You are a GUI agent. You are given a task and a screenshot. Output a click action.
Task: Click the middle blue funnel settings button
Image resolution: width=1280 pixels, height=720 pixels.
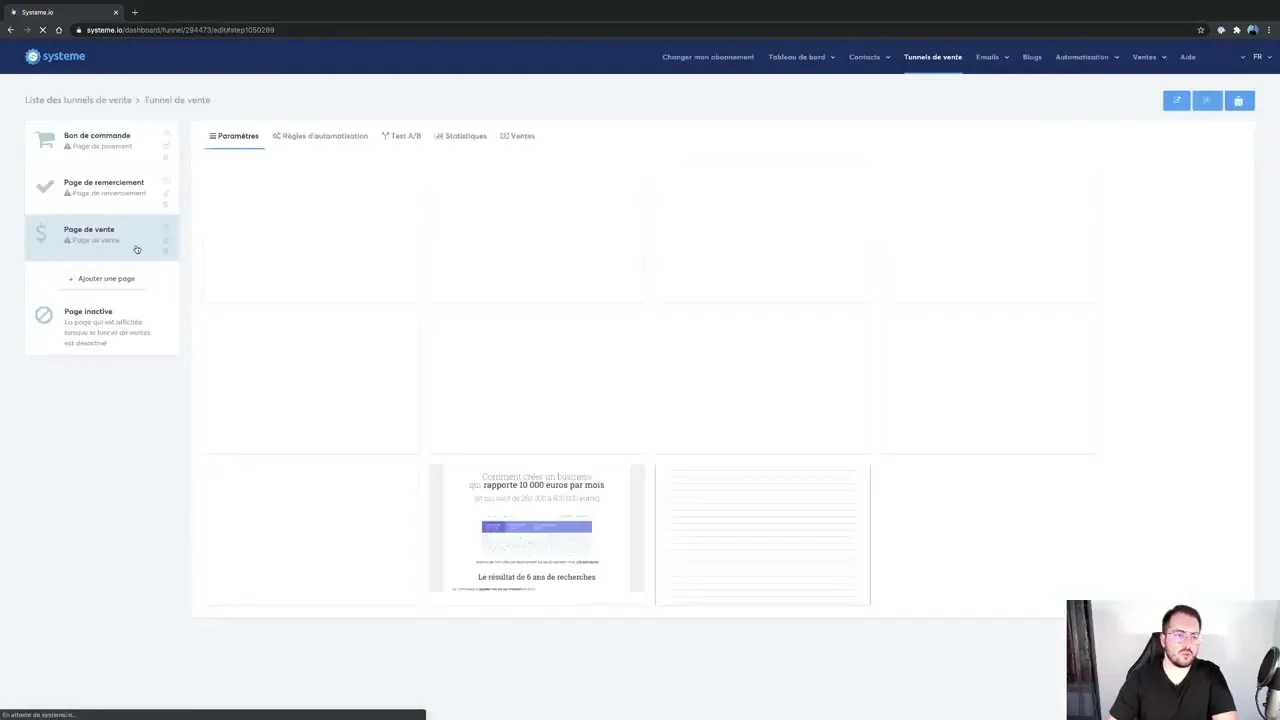click(1207, 101)
